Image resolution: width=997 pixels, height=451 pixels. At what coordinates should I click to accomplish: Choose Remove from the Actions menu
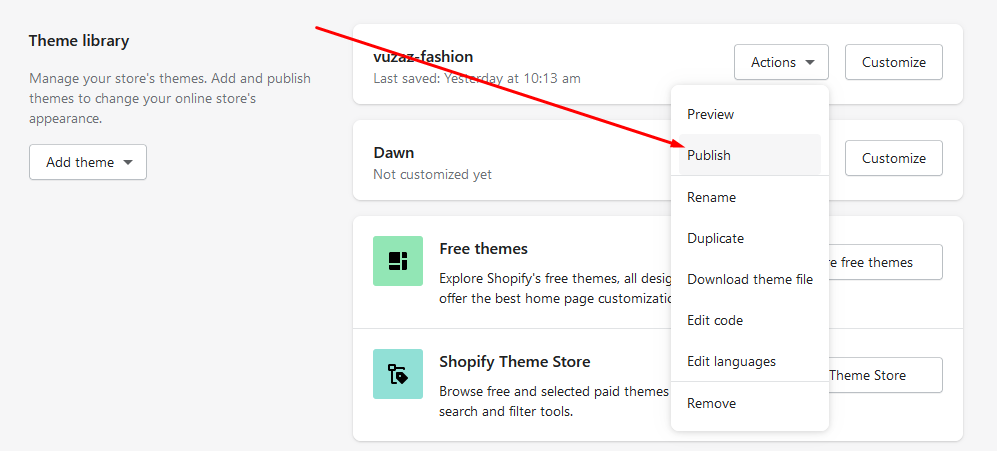point(712,403)
